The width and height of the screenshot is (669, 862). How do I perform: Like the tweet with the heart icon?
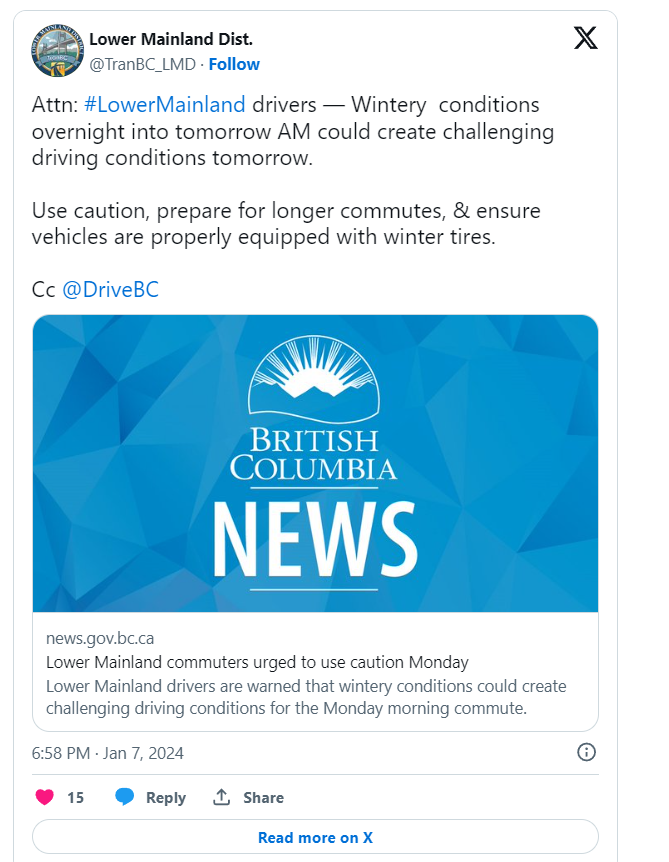click(45, 797)
